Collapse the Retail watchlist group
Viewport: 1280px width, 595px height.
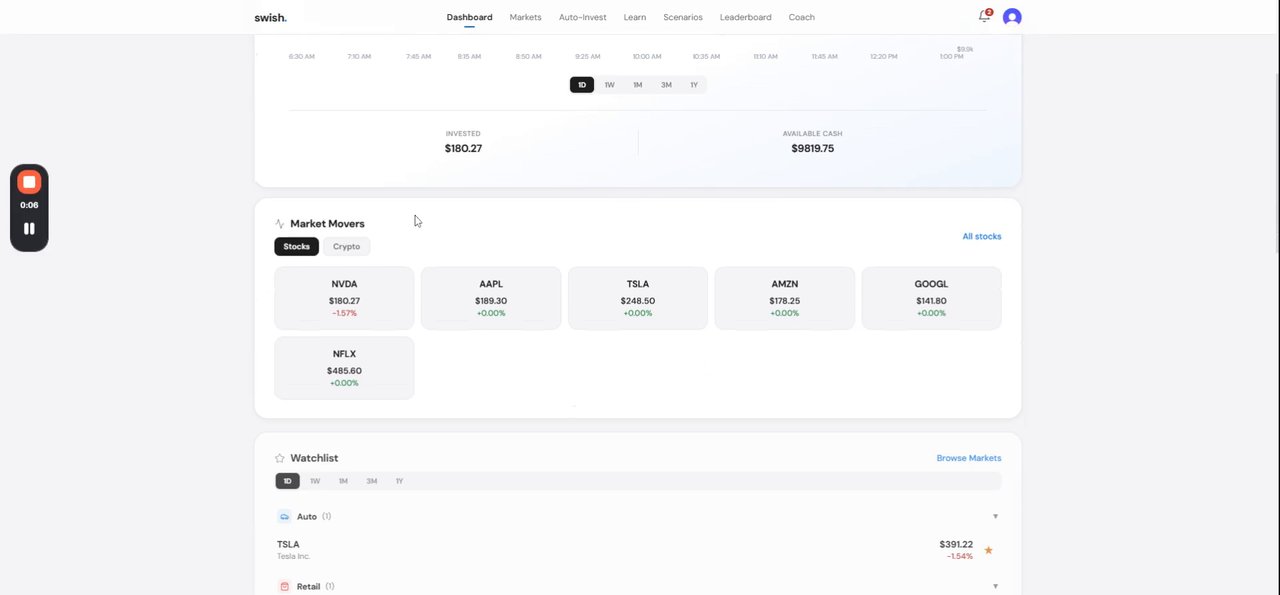click(x=995, y=586)
